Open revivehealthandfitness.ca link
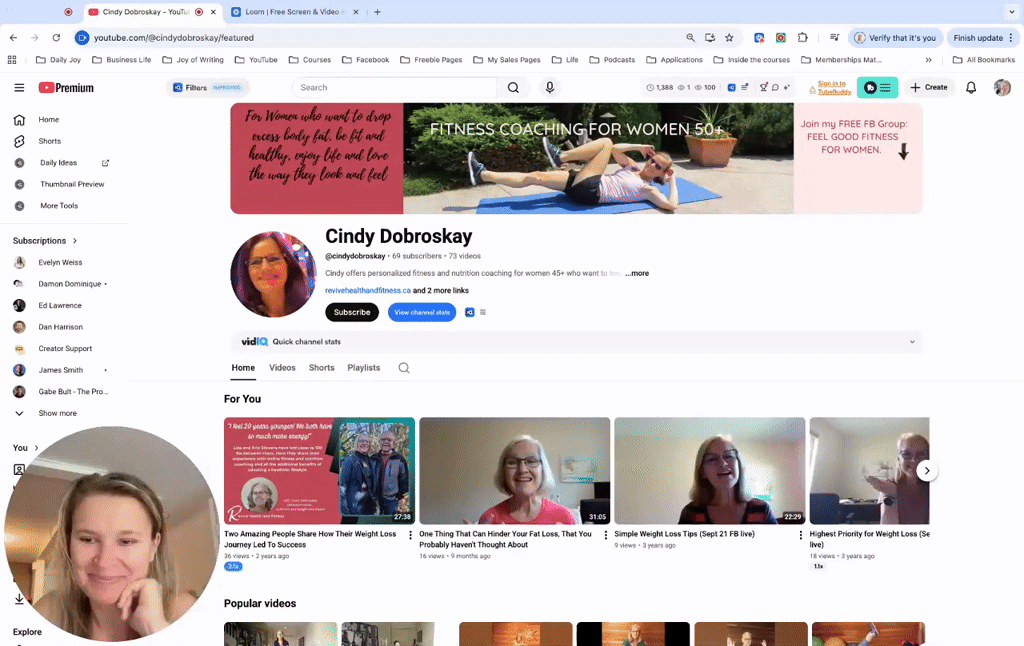Screen dimensions: 1024x646 tap(368, 291)
